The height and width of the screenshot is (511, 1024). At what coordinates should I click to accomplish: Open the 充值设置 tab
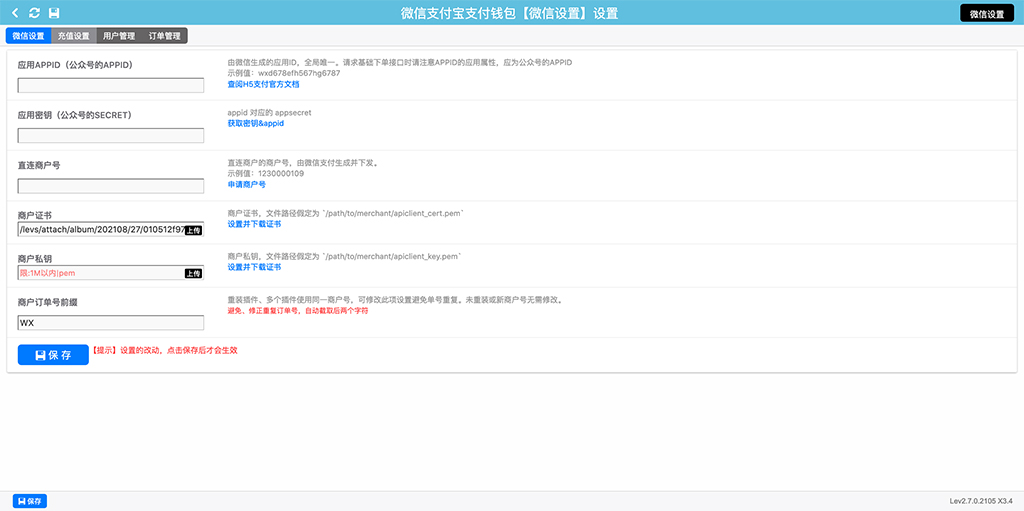73,36
